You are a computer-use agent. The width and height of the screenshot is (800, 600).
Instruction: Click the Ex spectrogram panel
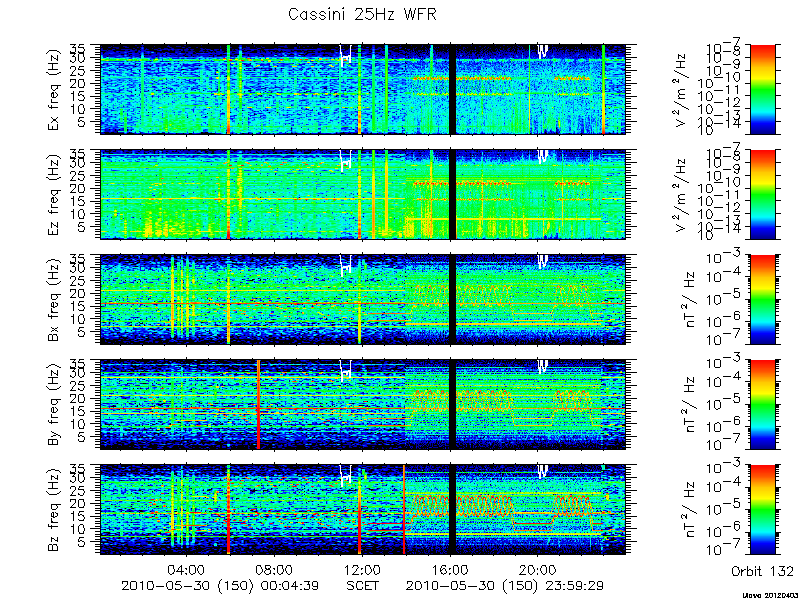363,90
